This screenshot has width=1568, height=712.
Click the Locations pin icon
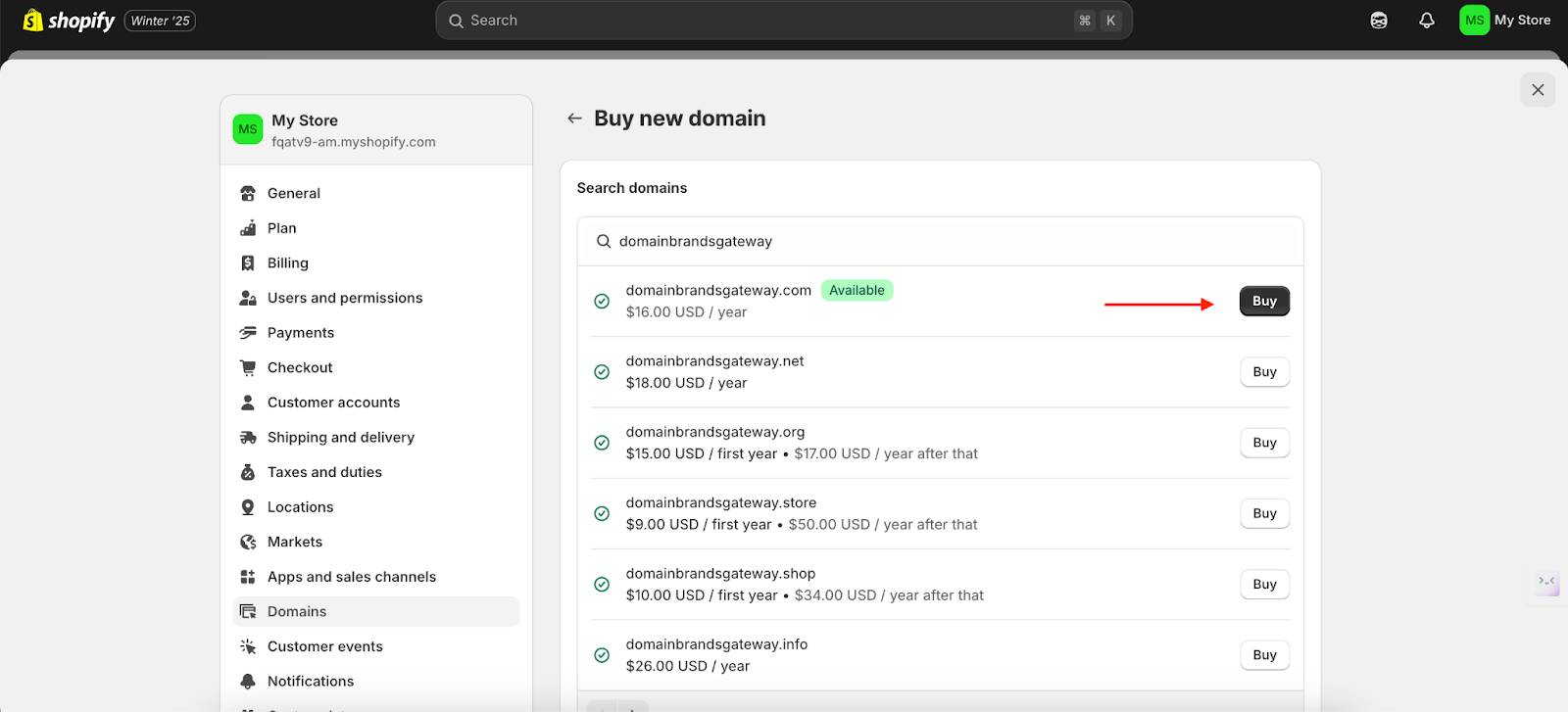[248, 507]
